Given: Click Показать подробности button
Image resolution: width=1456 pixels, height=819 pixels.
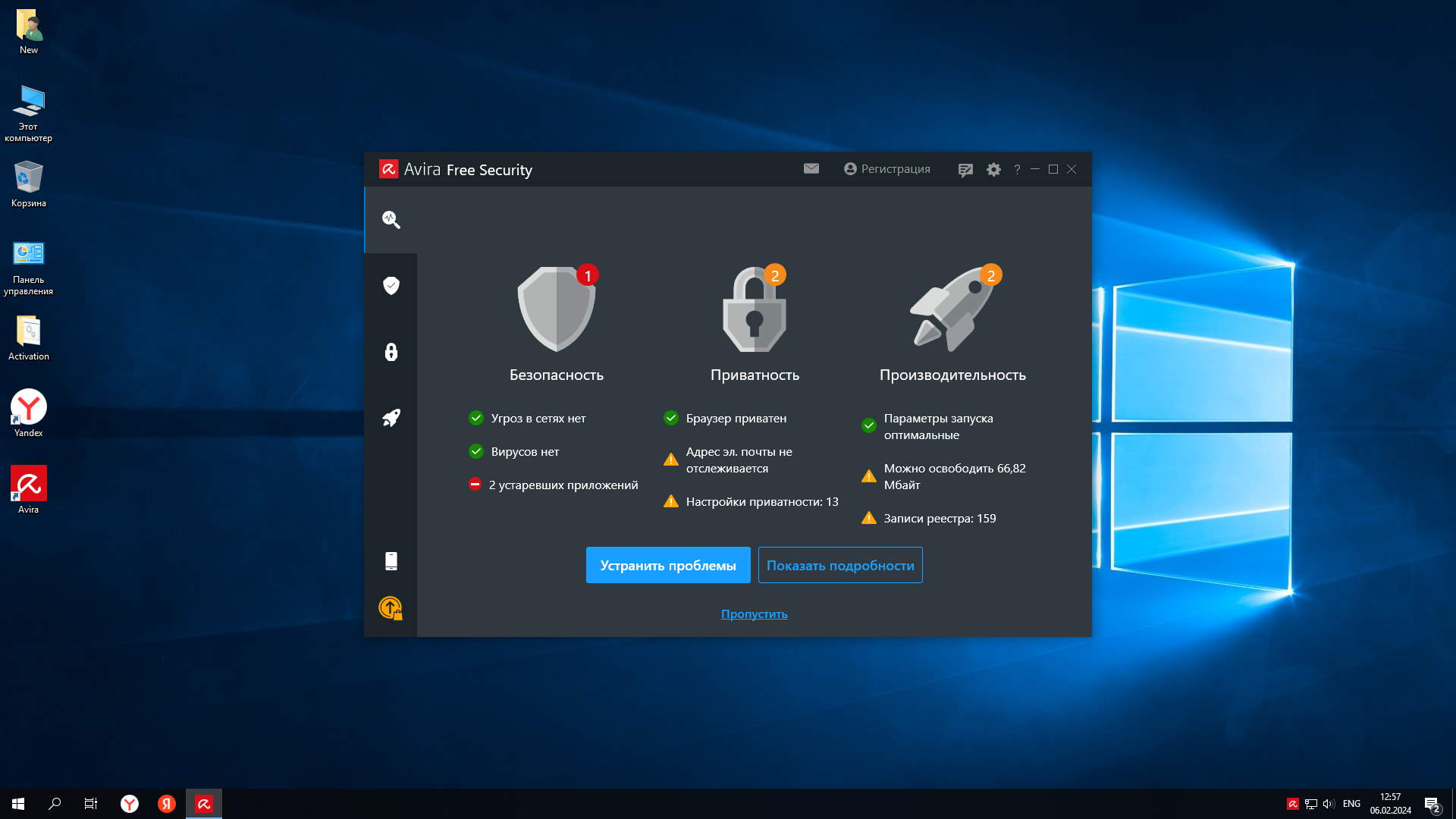Looking at the screenshot, I should pyautogui.click(x=840, y=566).
